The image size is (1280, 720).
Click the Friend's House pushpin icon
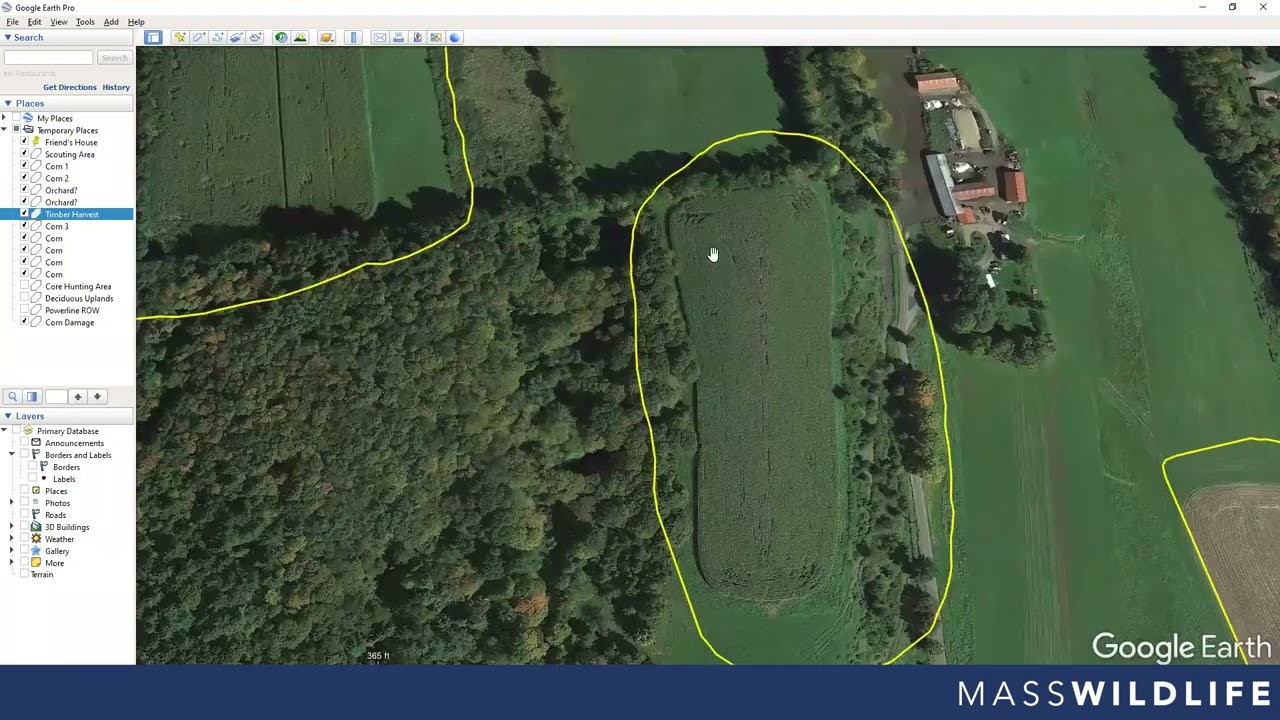[37, 142]
